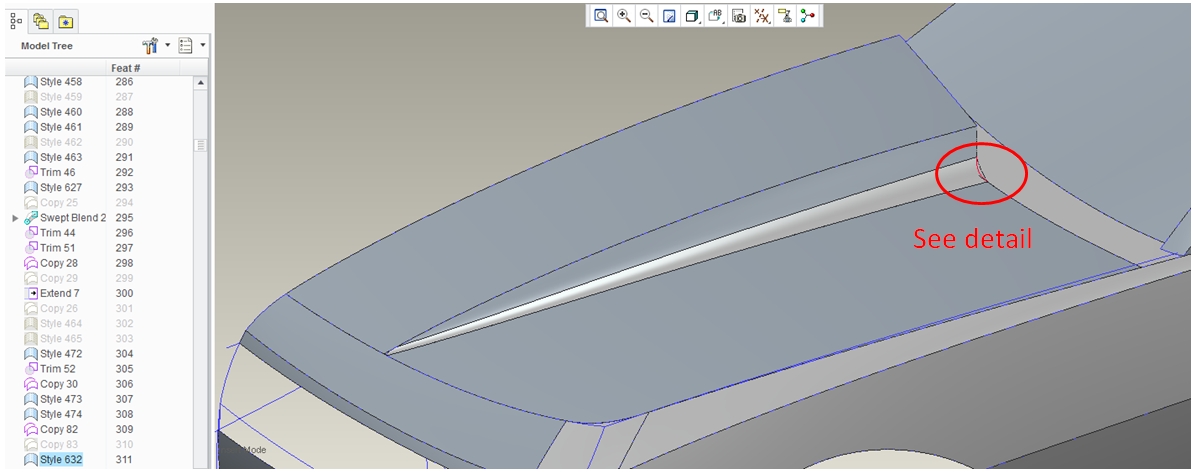The image size is (1193, 472).
Task: Expand the Swept Blend 2 feature
Action: (15, 218)
